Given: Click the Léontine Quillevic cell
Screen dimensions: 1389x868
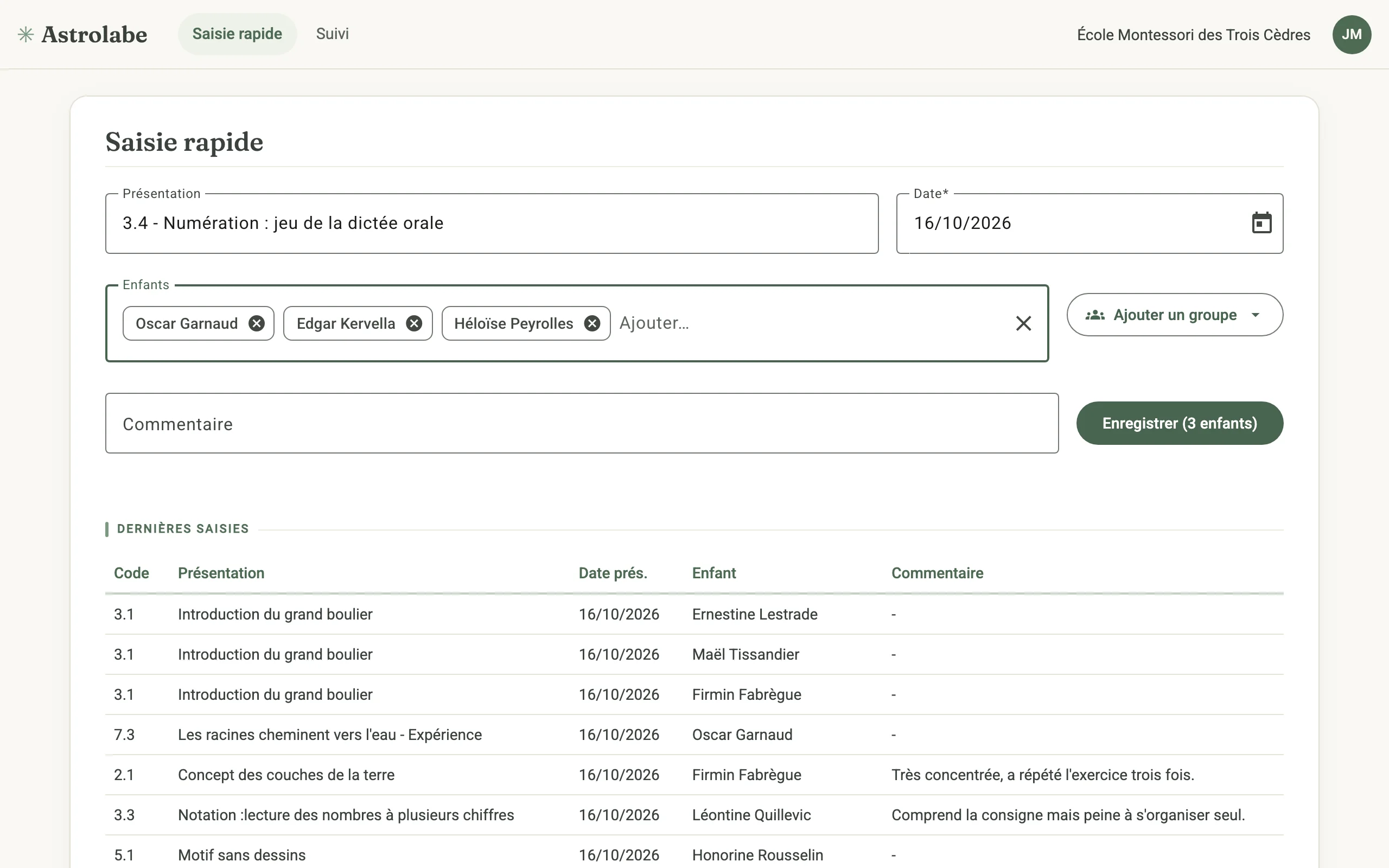Looking at the screenshot, I should coord(751,815).
